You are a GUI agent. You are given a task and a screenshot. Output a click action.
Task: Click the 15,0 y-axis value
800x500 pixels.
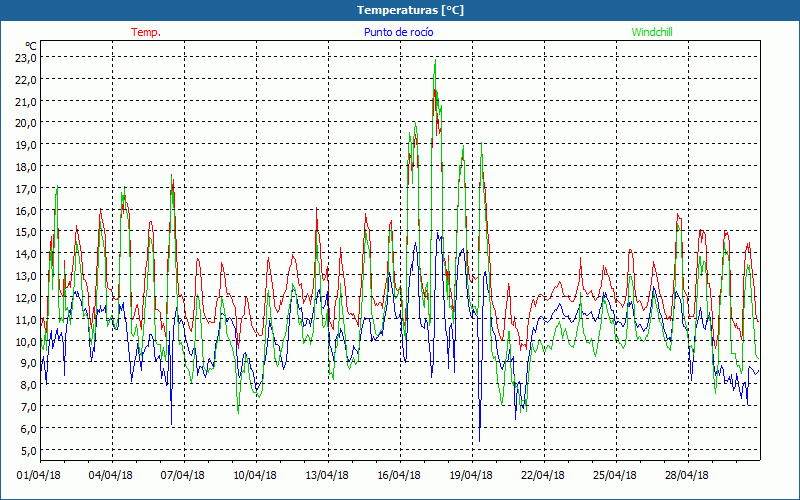(x=26, y=232)
